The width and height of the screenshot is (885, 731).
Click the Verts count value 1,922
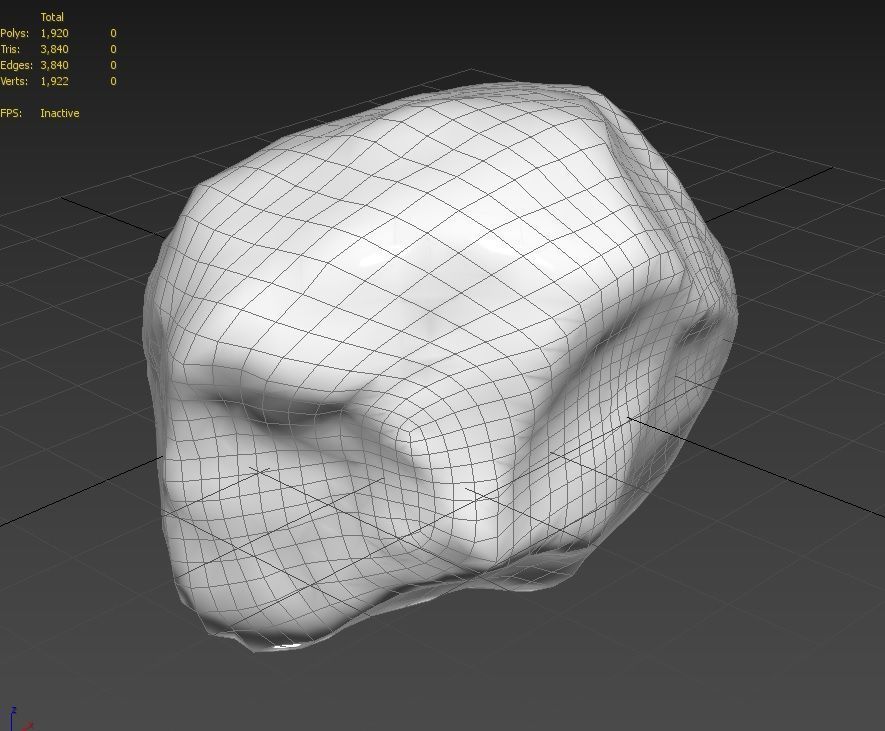coord(54,81)
